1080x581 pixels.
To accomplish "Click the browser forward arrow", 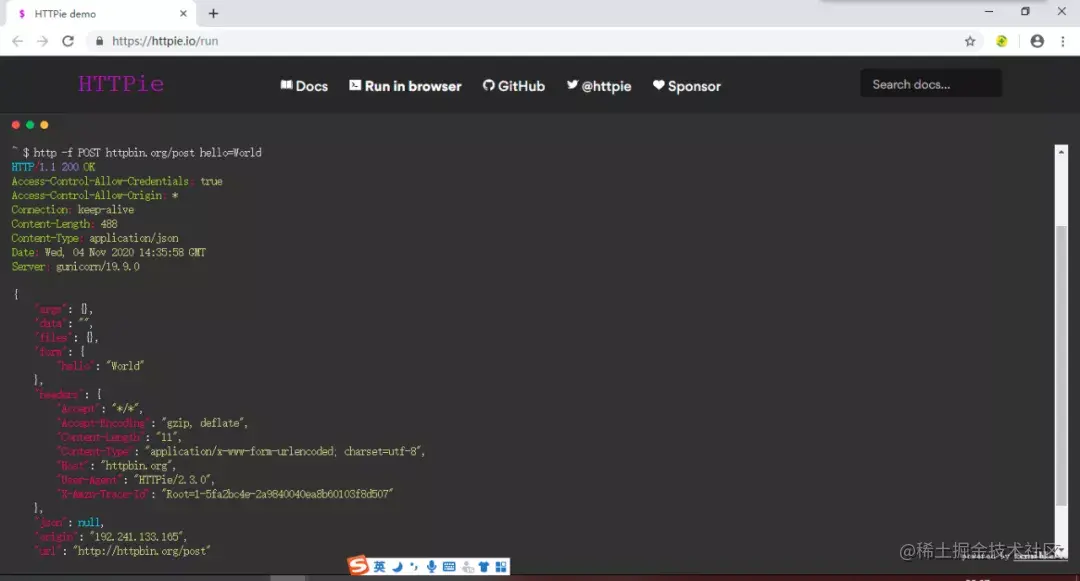I will [x=43, y=41].
